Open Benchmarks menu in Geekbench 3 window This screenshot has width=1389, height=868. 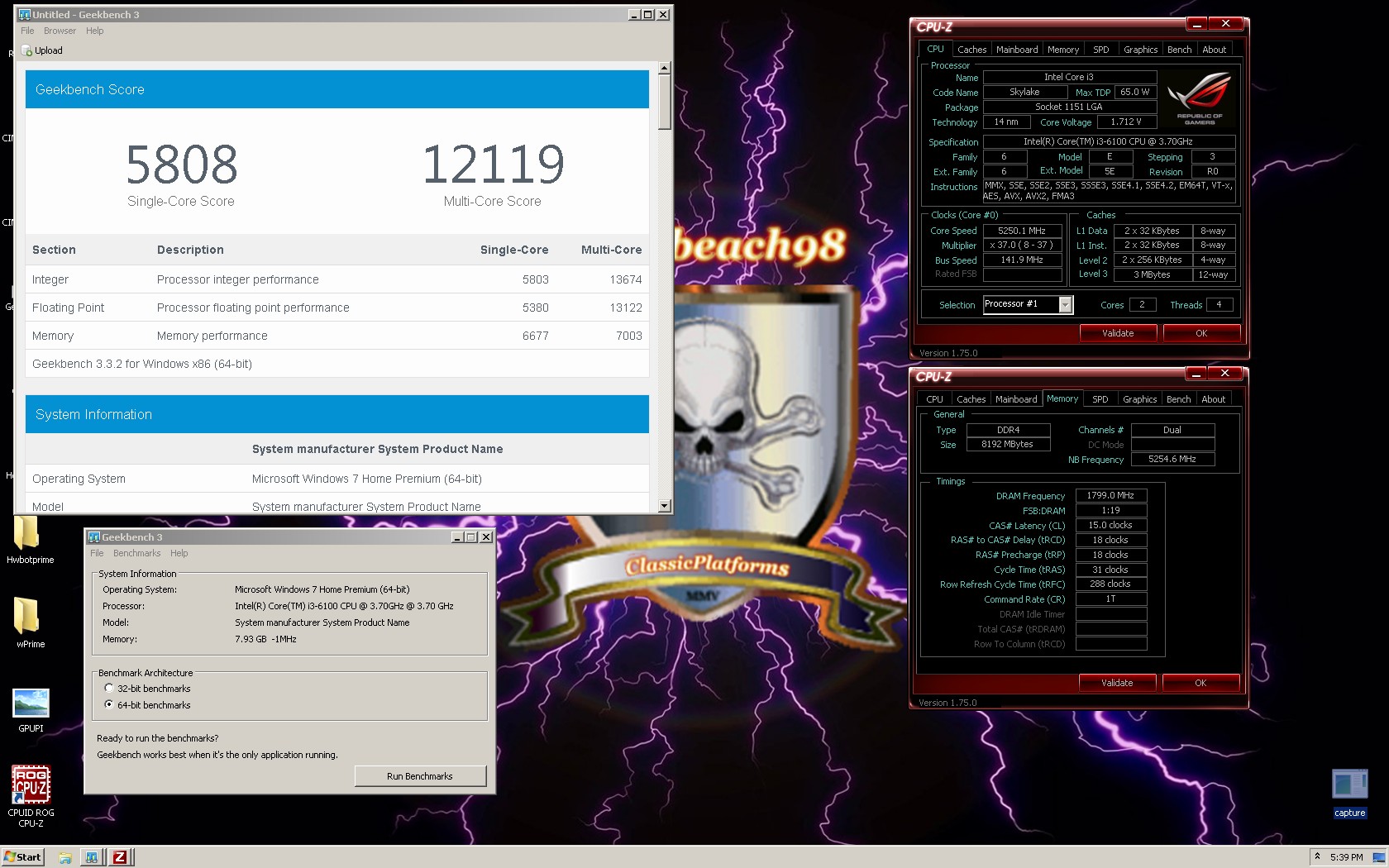(x=136, y=553)
